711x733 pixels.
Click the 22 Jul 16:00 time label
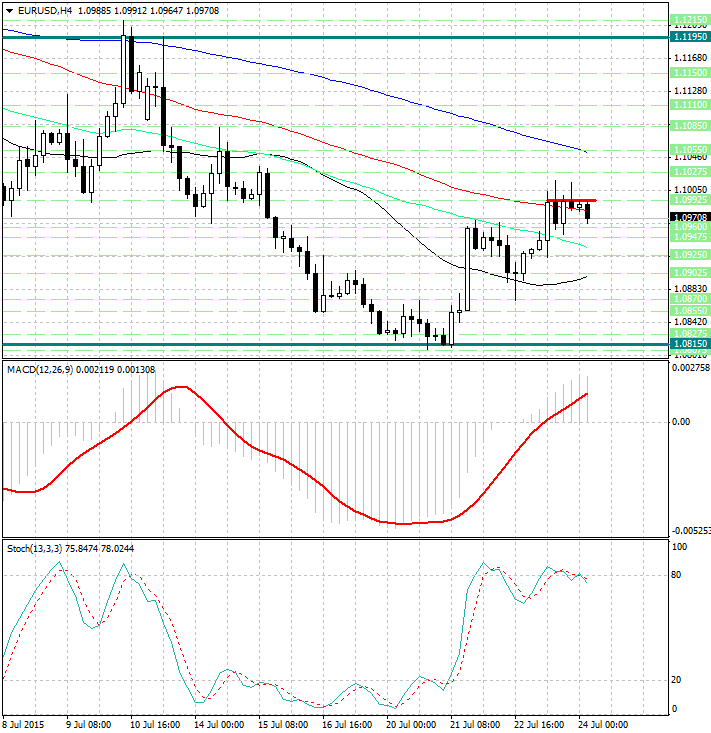[539, 725]
